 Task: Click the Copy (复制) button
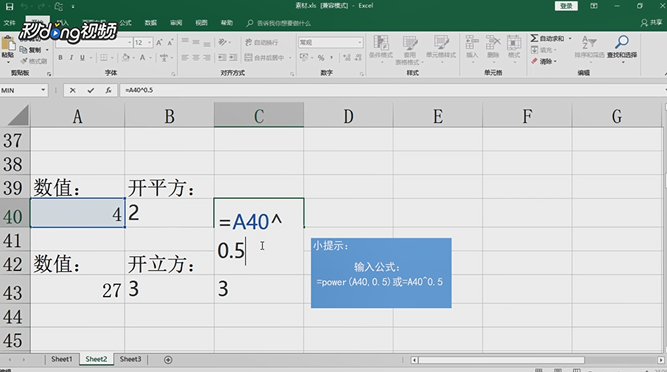(x=31, y=50)
